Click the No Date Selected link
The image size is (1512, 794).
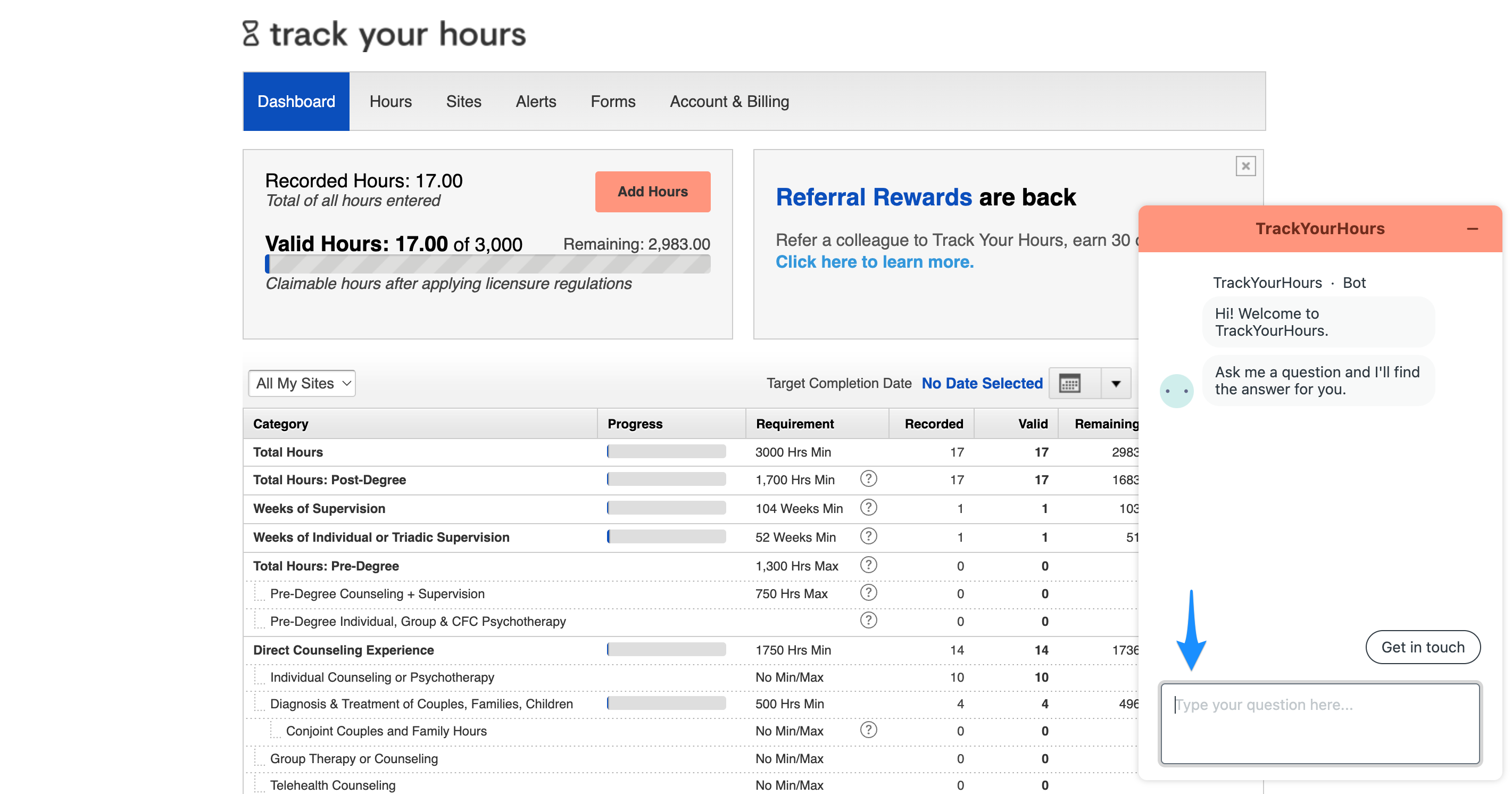coord(982,384)
